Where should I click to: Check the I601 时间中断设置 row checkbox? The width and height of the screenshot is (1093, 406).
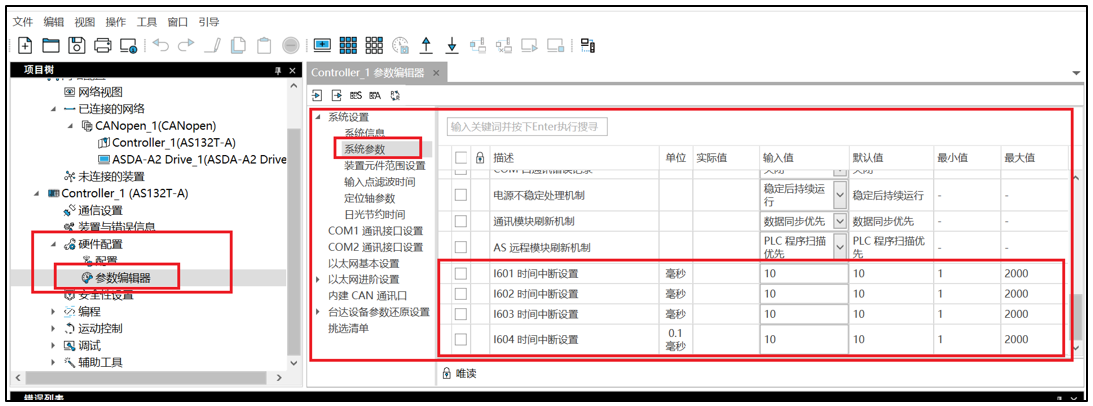[x=460, y=273]
